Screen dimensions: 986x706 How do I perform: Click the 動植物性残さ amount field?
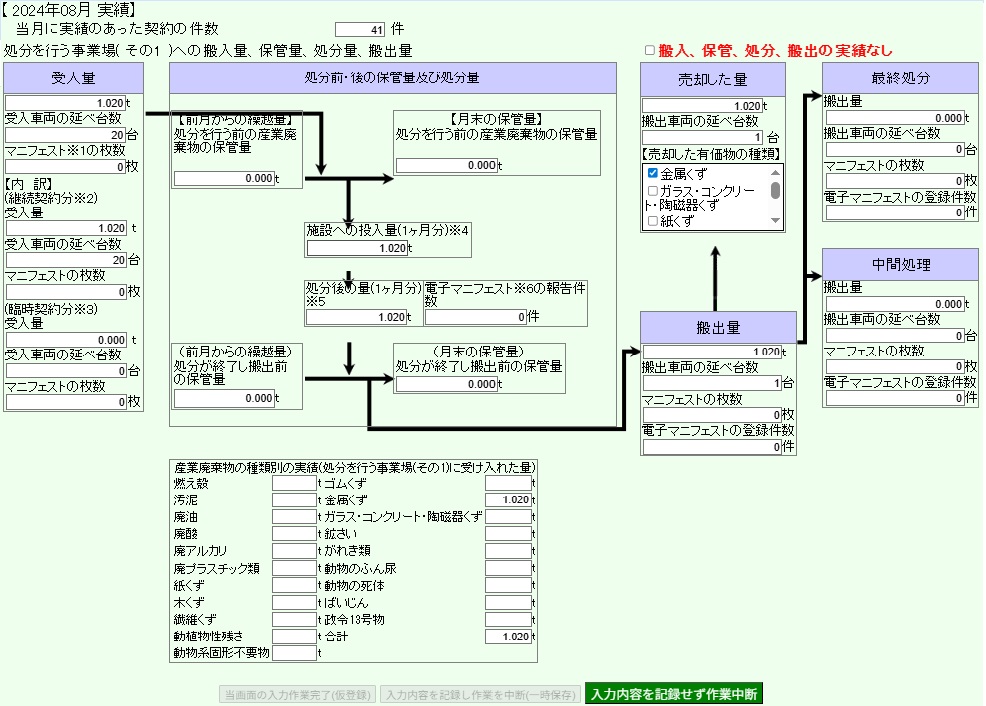[294, 636]
